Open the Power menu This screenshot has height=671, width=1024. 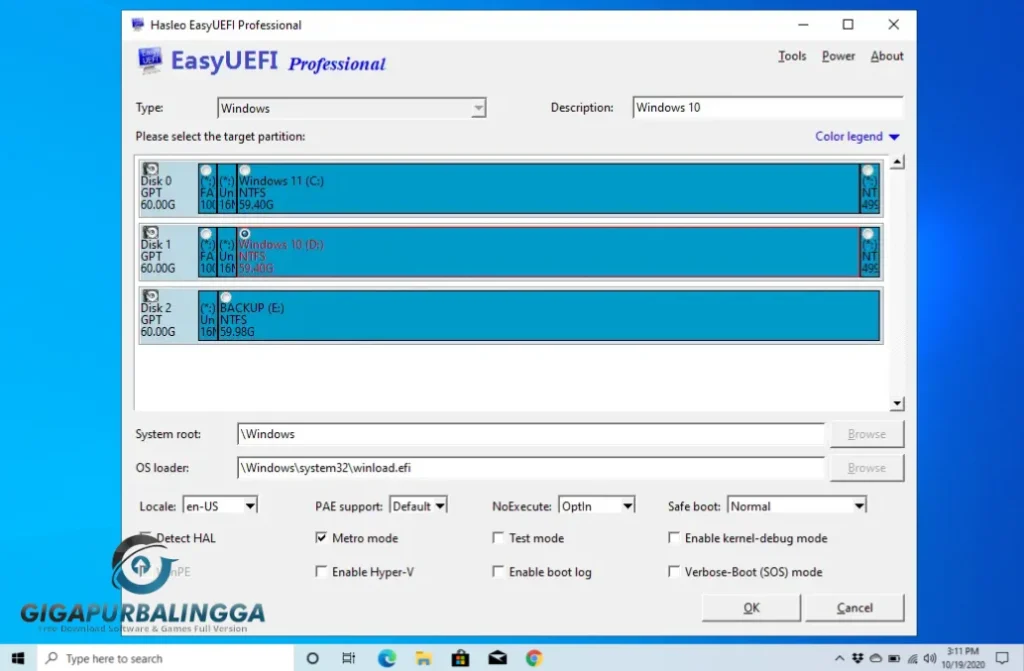point(838,56)
